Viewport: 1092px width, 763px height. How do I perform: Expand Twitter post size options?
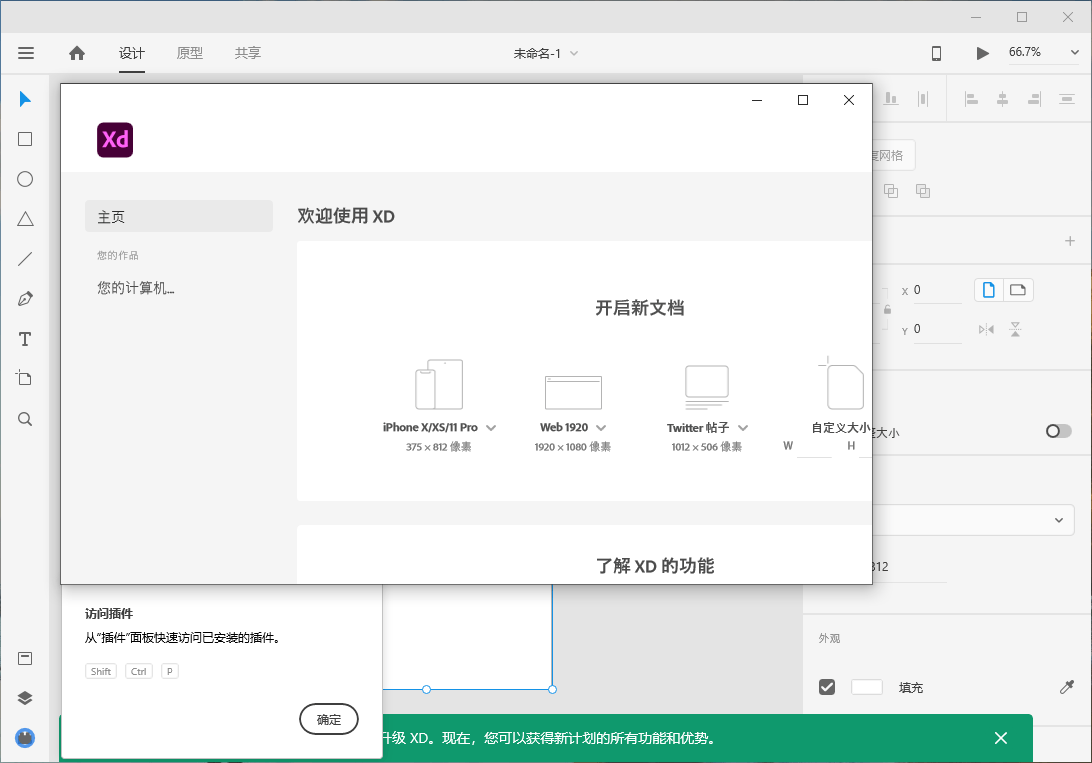coord(743,427)
